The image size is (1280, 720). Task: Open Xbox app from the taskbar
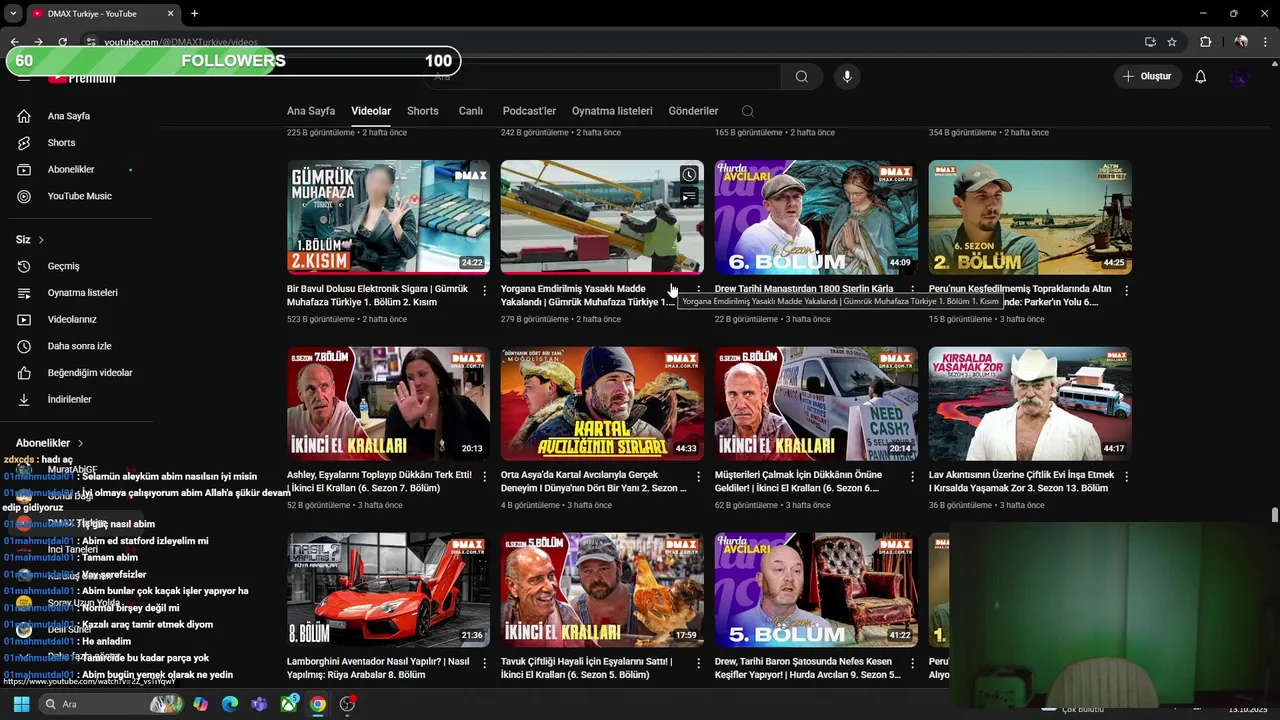coord(288,704)
